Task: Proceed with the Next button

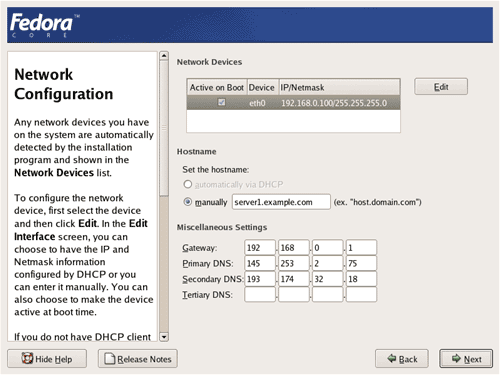Action: click(466, 359)
